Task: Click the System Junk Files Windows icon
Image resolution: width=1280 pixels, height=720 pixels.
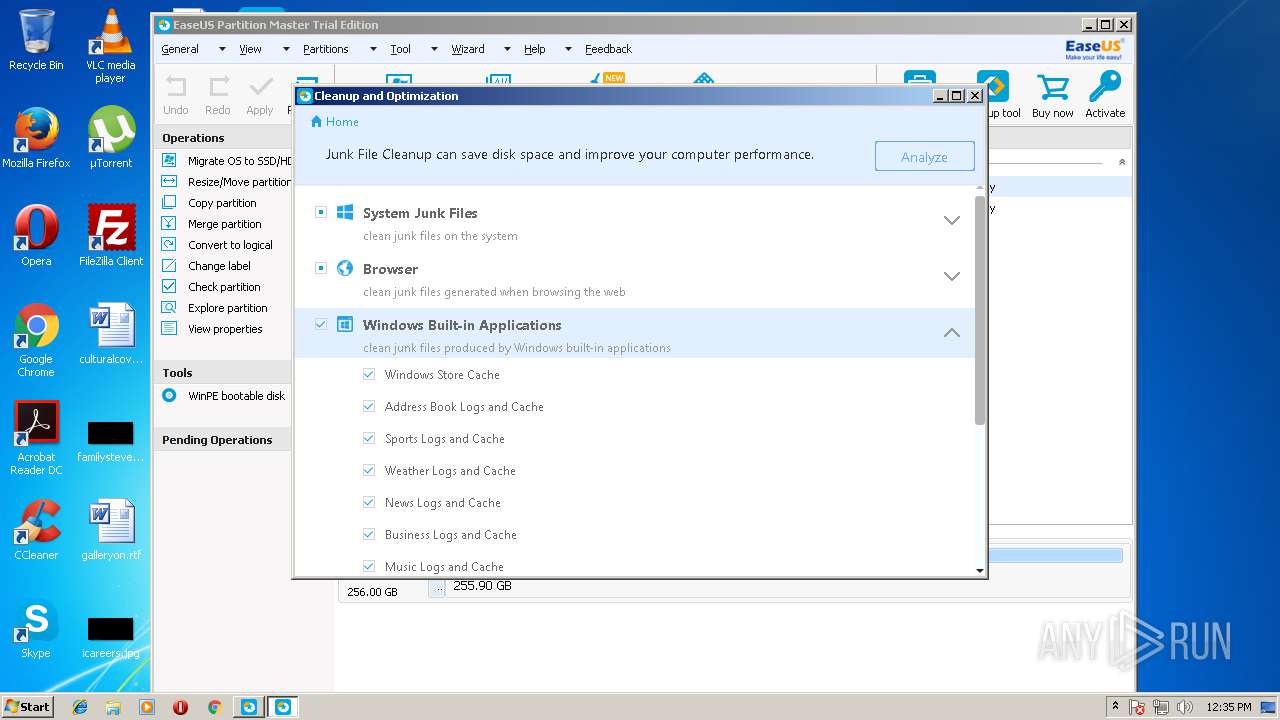Action: tap(345, 212)
